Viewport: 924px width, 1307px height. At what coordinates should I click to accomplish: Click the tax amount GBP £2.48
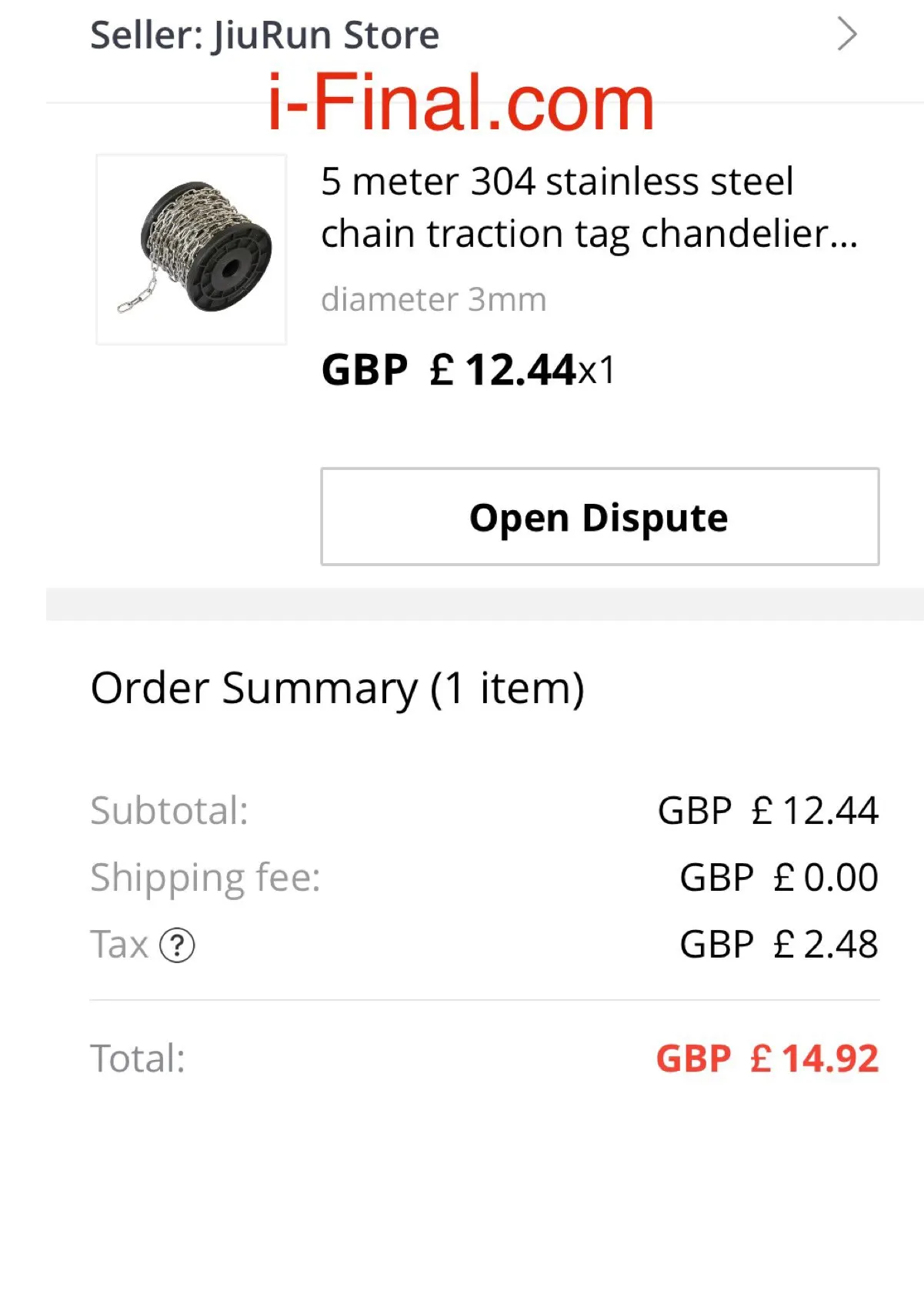tap(778, 945)
